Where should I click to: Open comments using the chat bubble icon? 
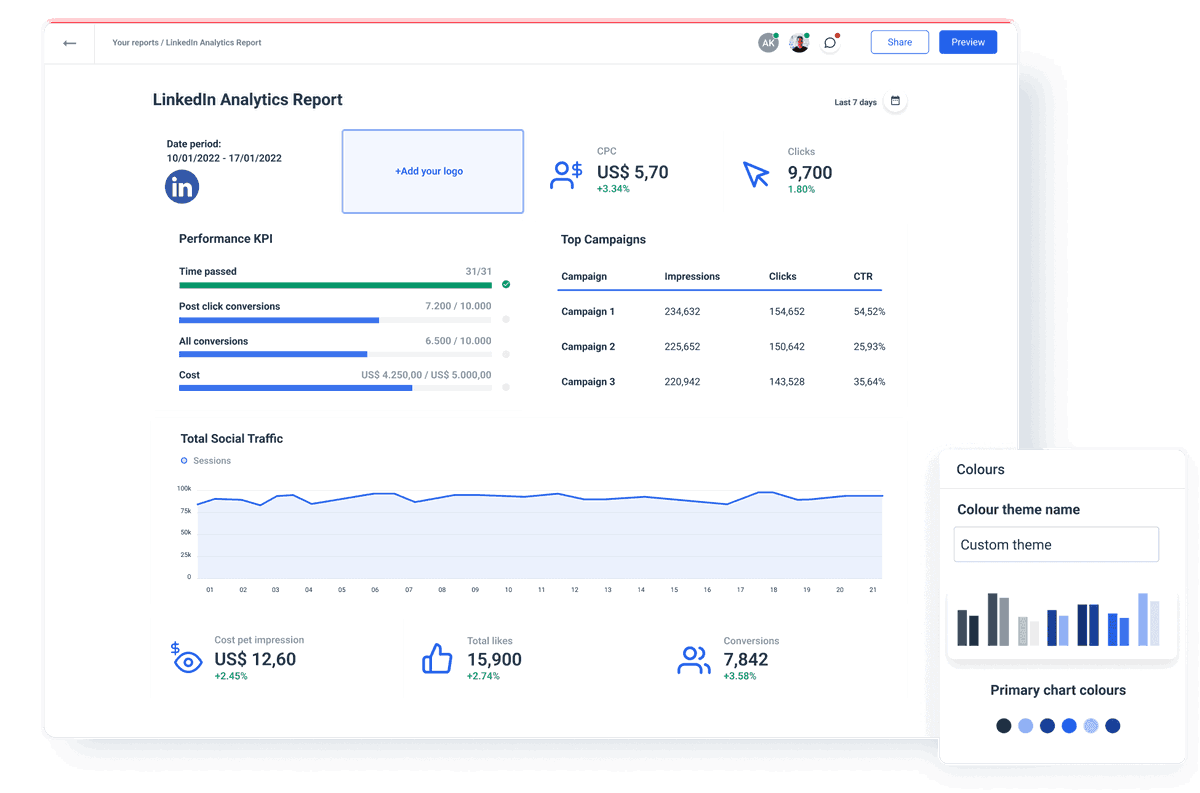[830, 42]
